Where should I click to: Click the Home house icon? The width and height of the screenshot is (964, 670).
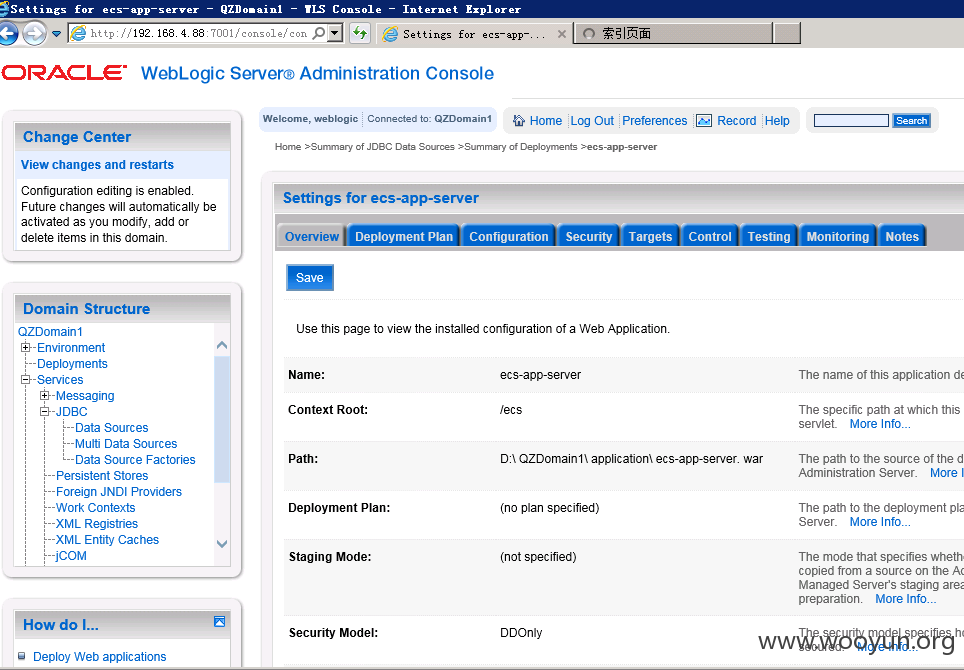tap(519, 120)
